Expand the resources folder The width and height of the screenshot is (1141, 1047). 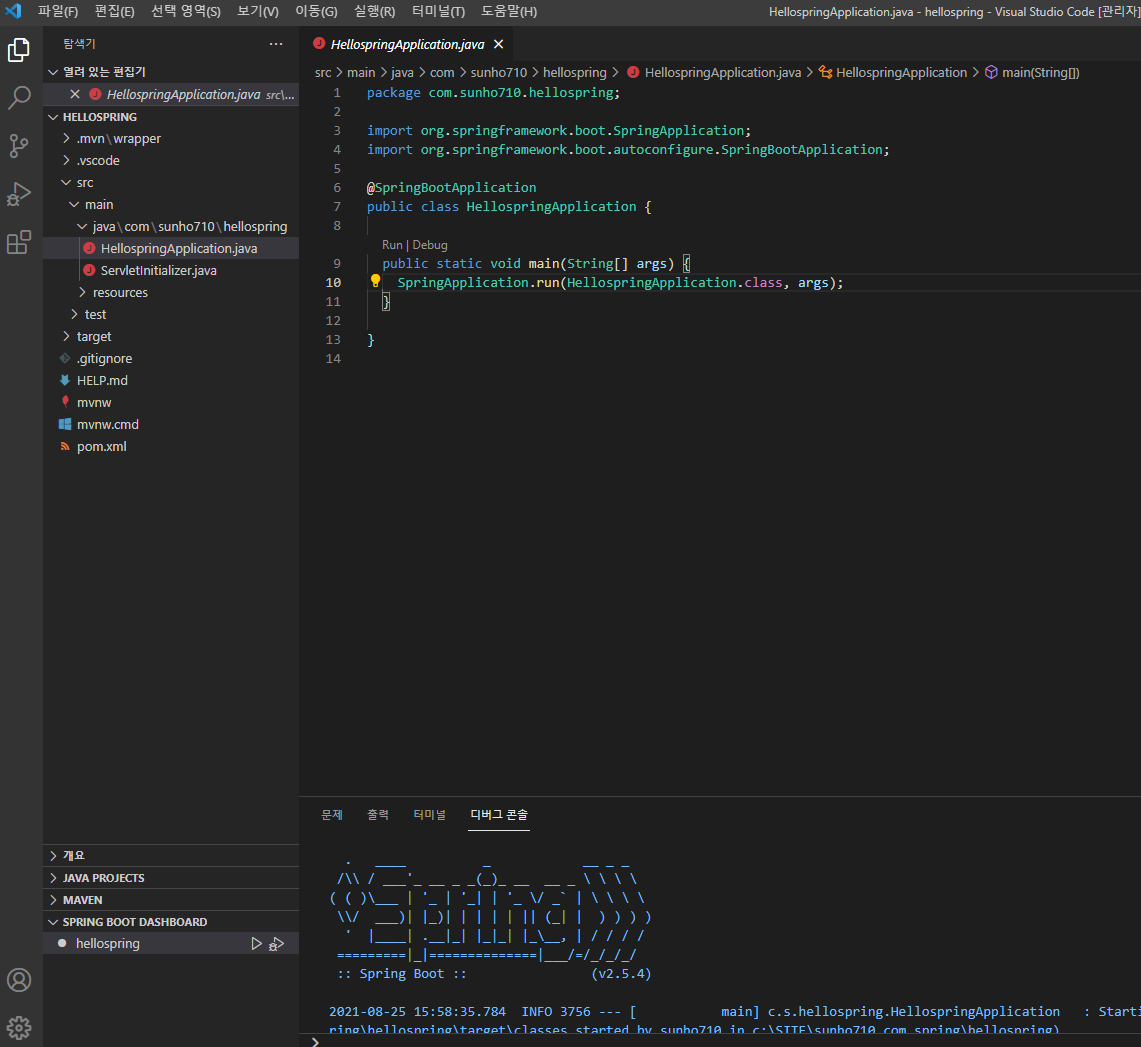coord(120,292)
